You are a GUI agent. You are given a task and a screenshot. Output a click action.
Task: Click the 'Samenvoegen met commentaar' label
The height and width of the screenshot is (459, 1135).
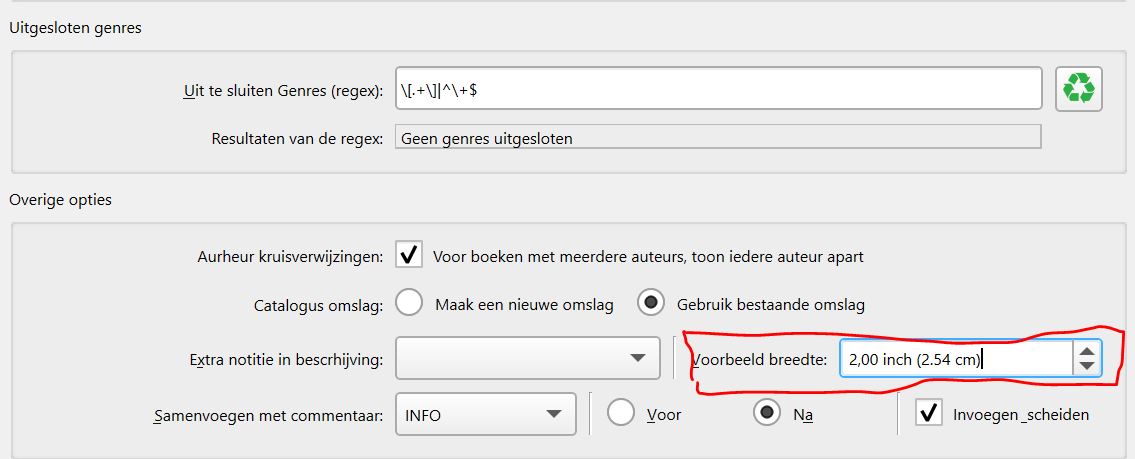click(x=271, y=415)
